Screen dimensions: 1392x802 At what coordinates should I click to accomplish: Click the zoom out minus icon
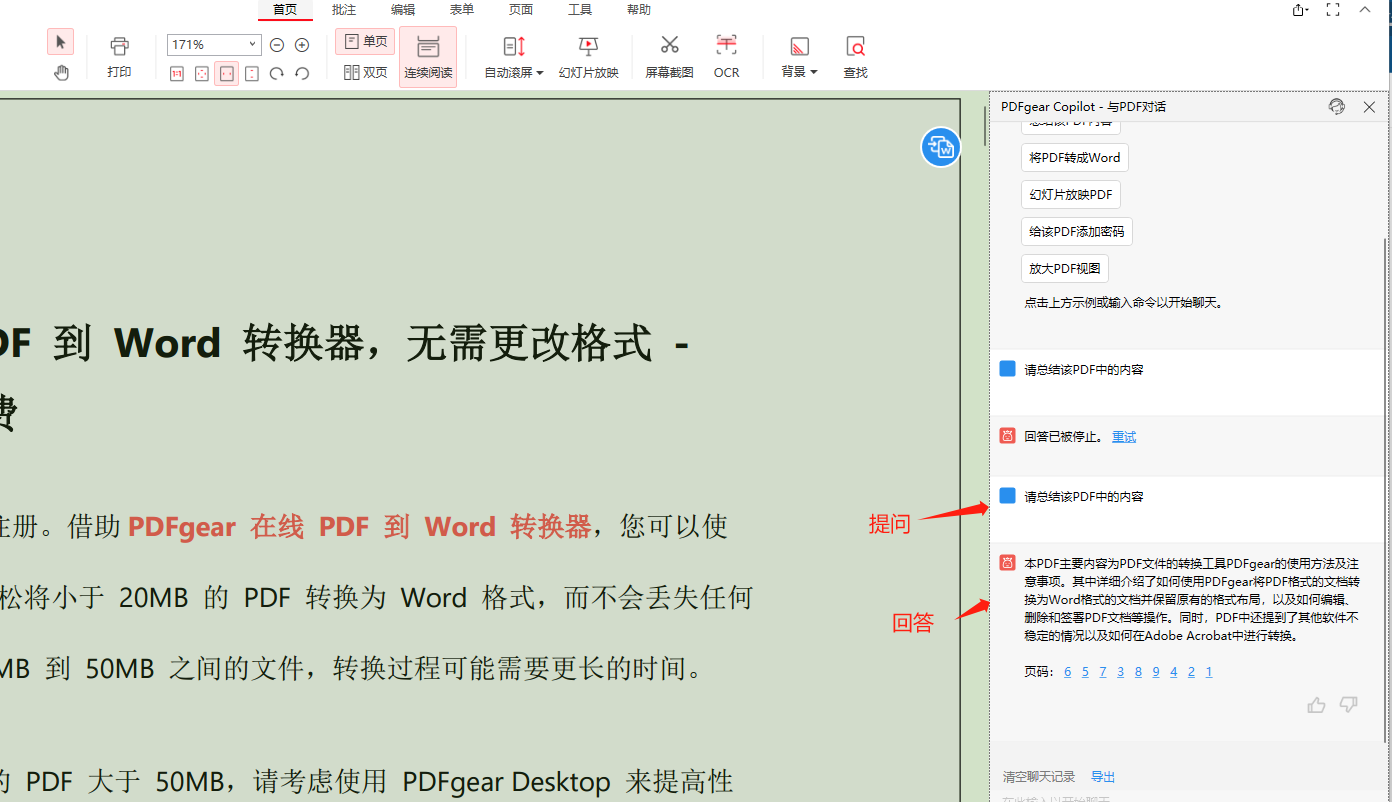(x=277, y=45)
